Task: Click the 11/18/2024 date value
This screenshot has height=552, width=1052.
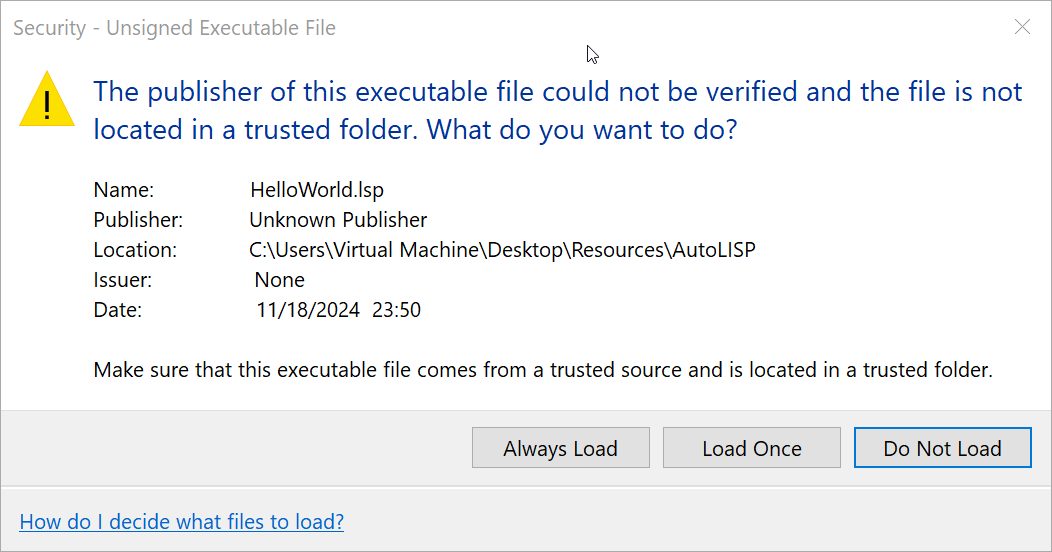Action: click(307, 310)
